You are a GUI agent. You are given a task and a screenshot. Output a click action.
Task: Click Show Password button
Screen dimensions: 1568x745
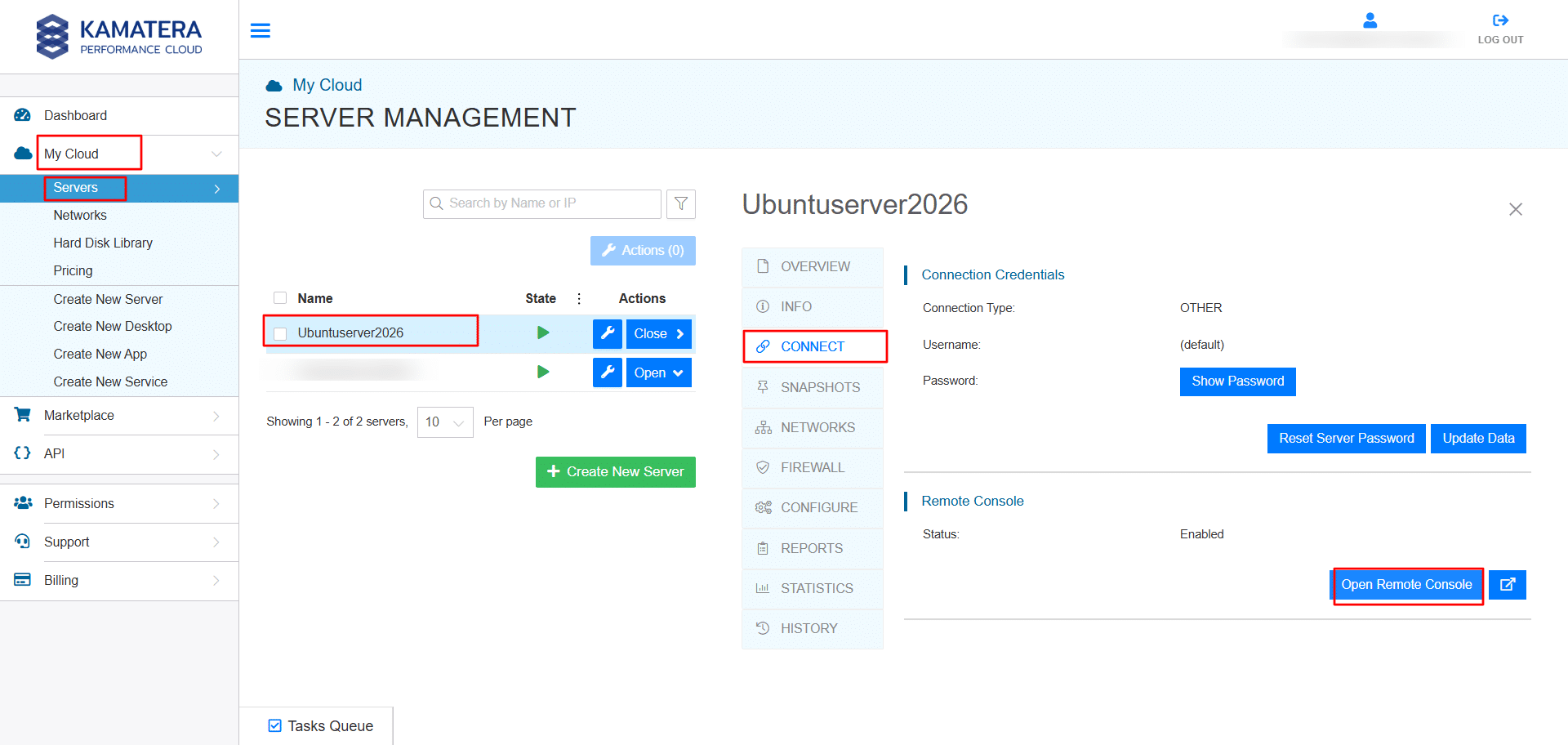click(x=1237, y=381)
